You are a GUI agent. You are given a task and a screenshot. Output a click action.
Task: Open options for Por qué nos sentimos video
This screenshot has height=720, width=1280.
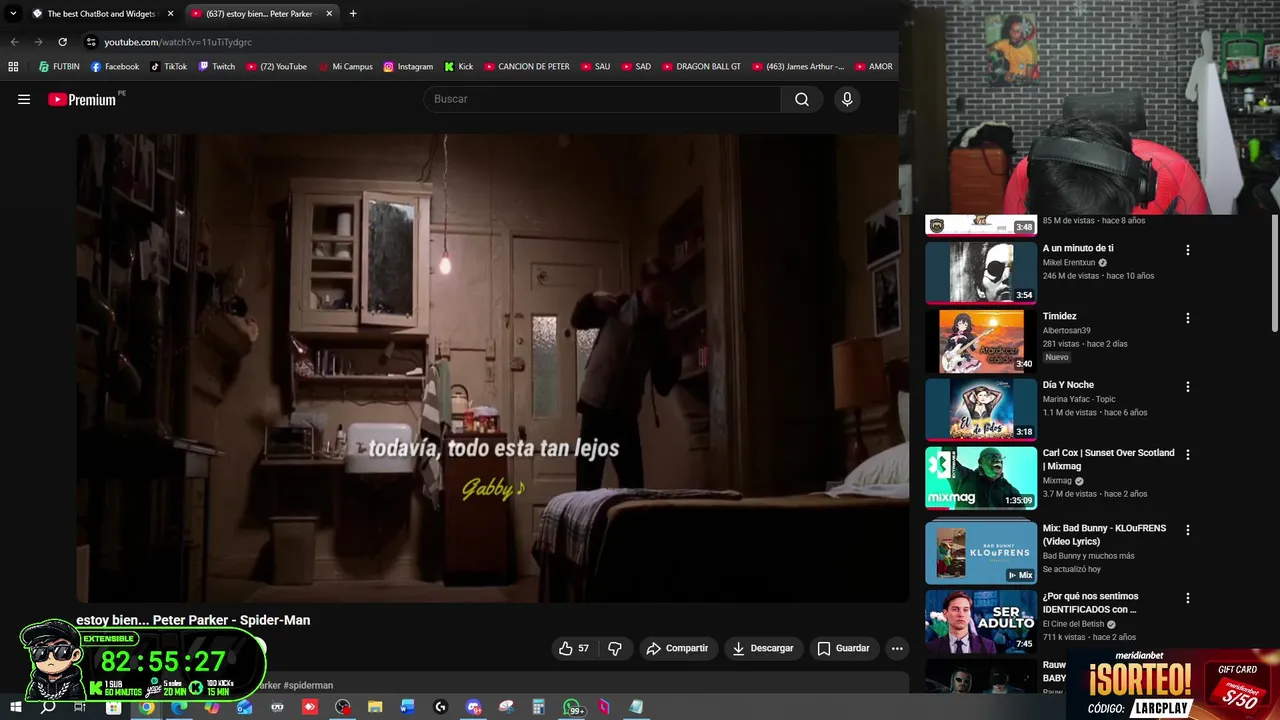(x=1188, y=598)
